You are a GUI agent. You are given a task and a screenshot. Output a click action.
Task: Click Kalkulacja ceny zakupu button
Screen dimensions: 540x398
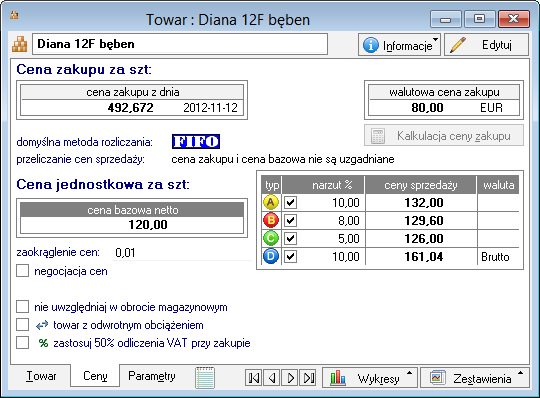[x=444, y=136]
